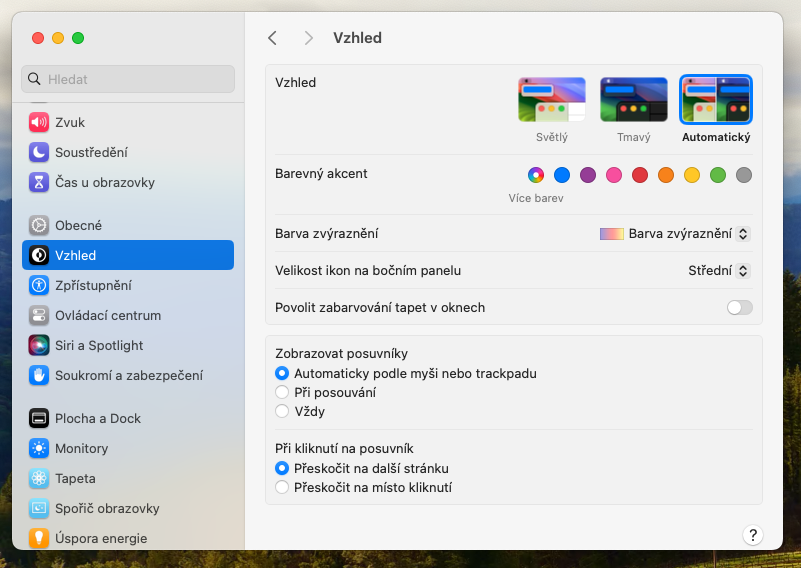Image resolution: width=801 pixels, height=568 pixels.
Task: Choose the red accent color
Action: click(x=640, y=175)
